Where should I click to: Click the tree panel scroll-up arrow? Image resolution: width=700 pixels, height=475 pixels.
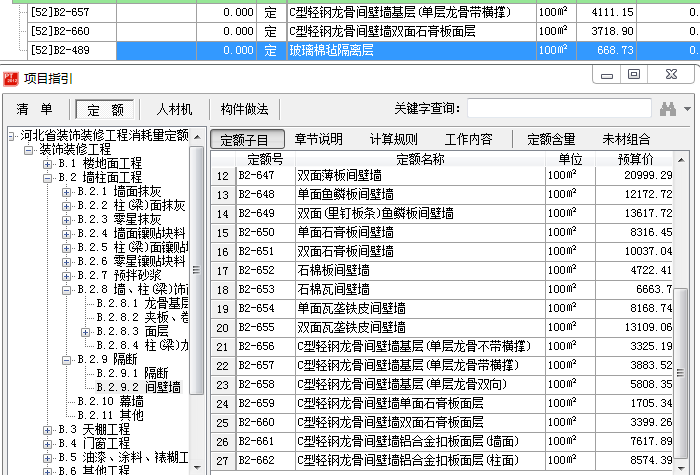pos(197,137)
